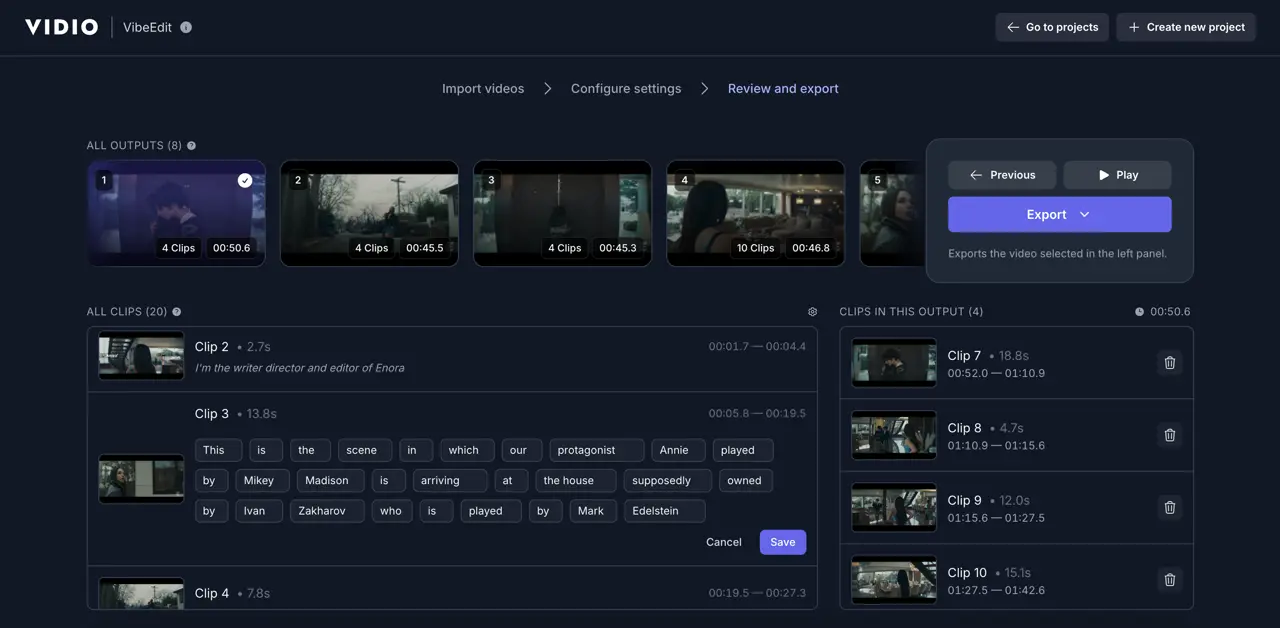The height and width of the screenshot is (628, 1280).
Task: Open the clips settings gear icon
Action: click(x=812, y=312)
